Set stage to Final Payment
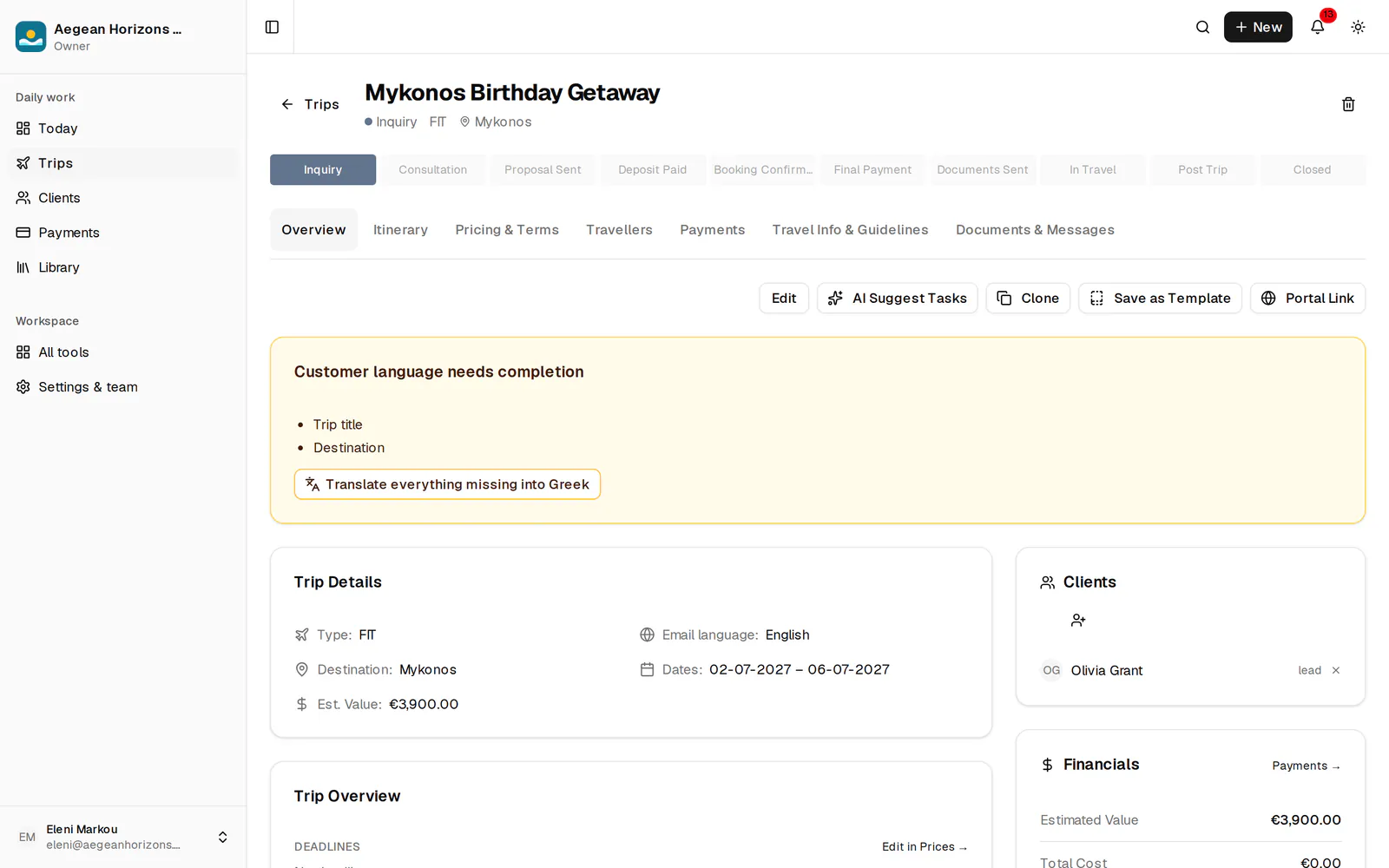1389x868 pixels. point(872,170)
